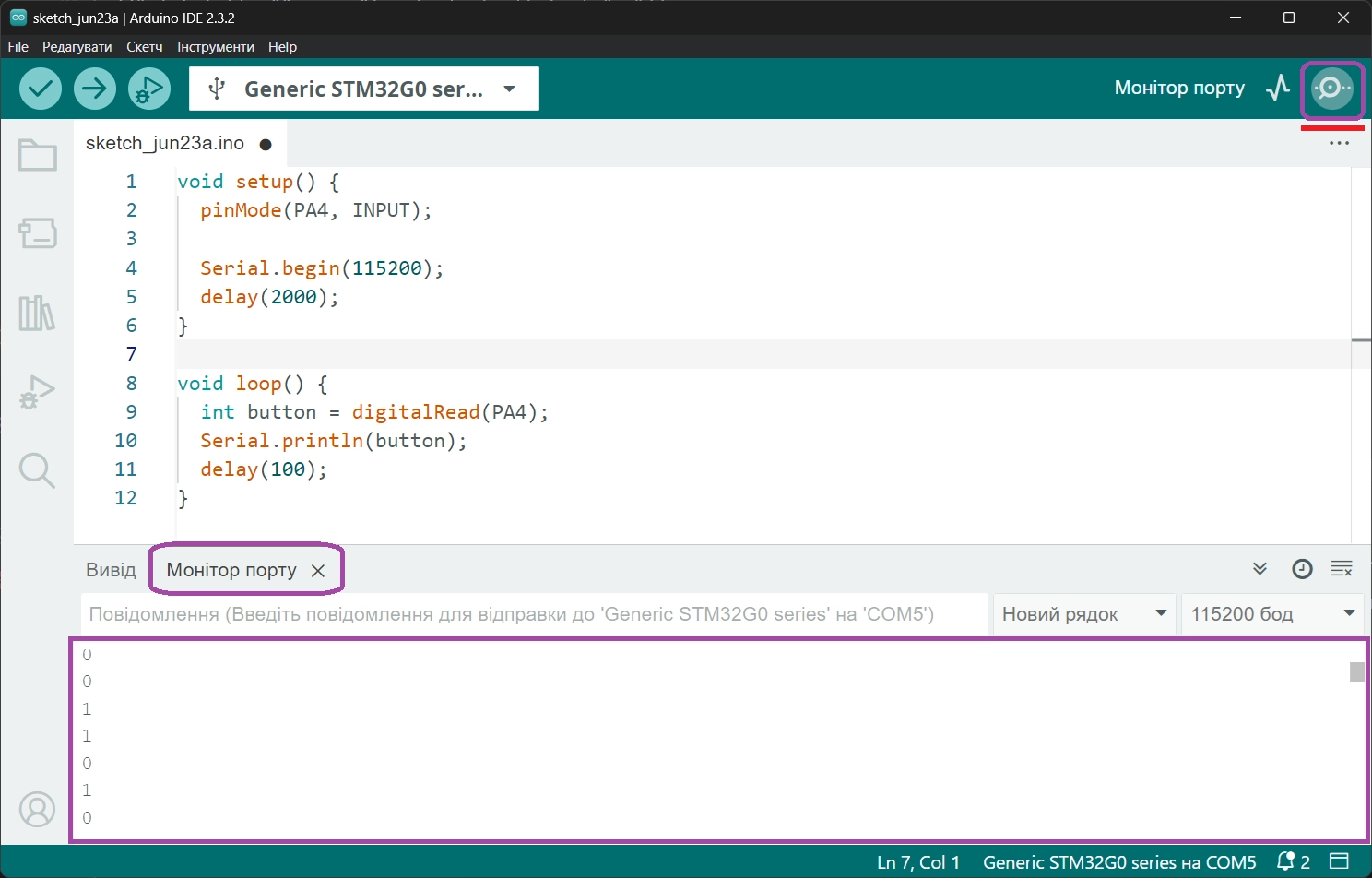Click the serial message input field
The width and height of the screenshot is (1372, 878).
533,614
